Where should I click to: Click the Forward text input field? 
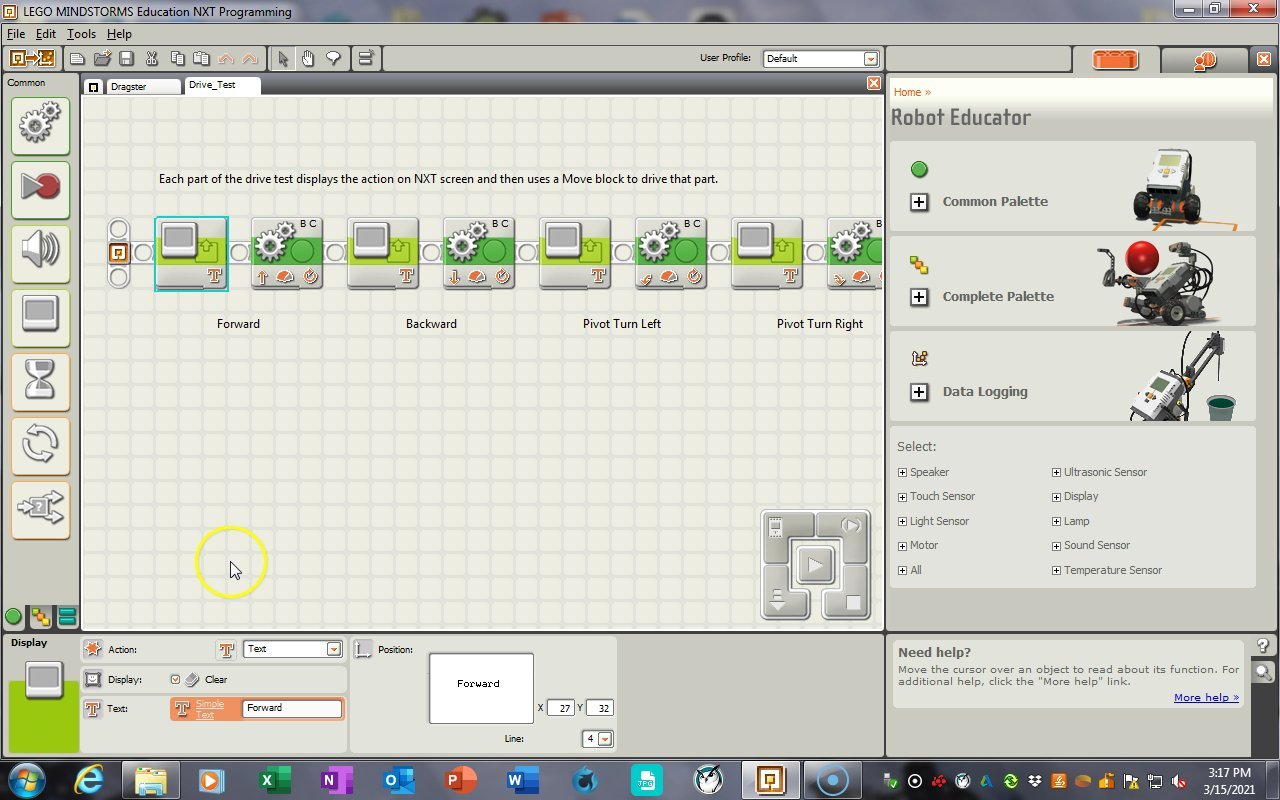click(x=292, y=708)
